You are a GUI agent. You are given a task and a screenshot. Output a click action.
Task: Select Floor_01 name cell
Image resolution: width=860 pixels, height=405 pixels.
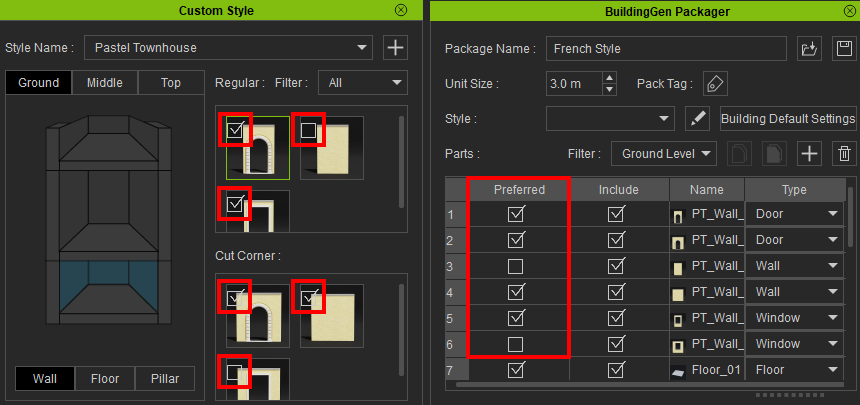point(706,370)
